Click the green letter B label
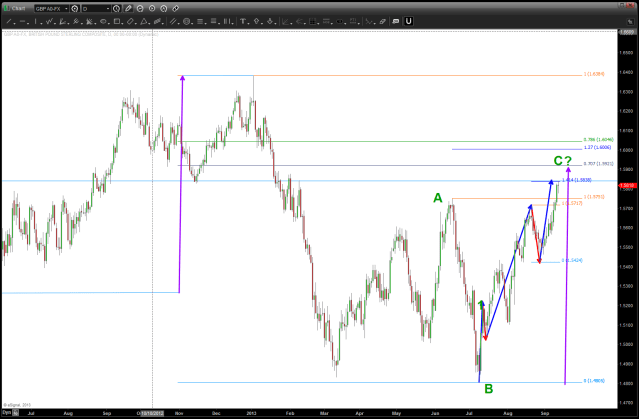This screenshot has height=419, width=639. point(489,389)
